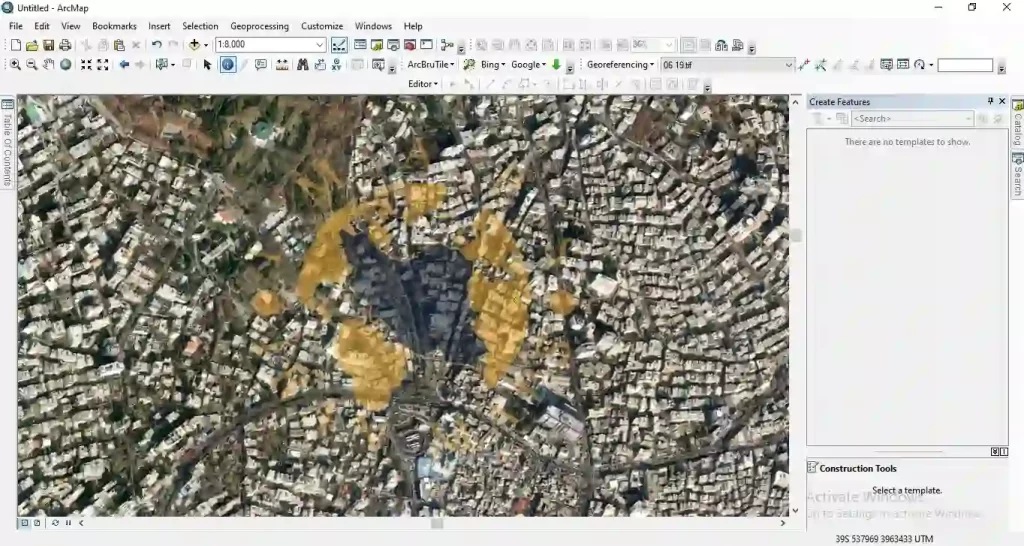The height and width of the screenshot is (546, 1024).
Task: Open the Python window
Action: coord(426,45)
